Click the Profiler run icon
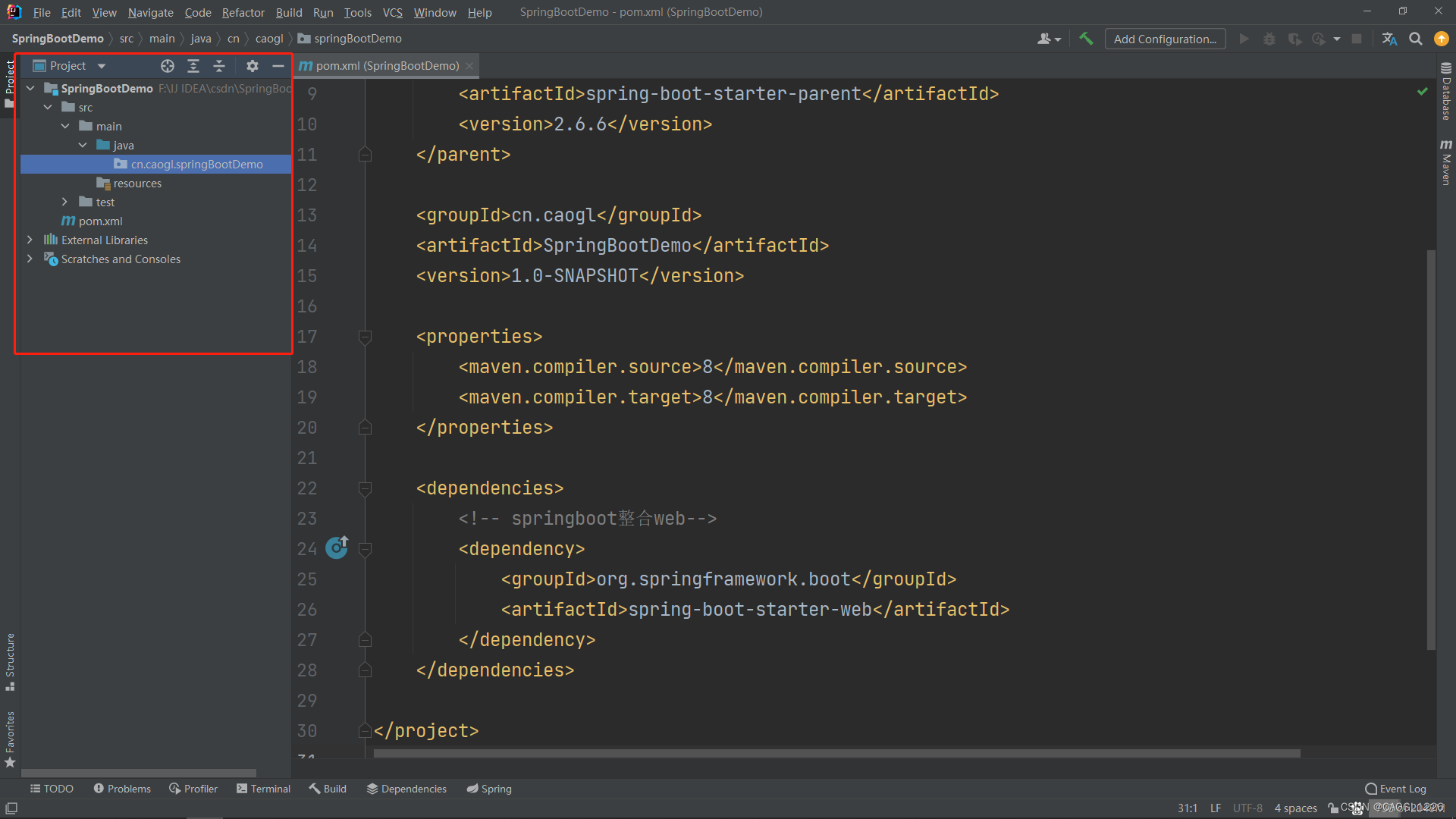 pyautogui.click(x=1319, y=39)
